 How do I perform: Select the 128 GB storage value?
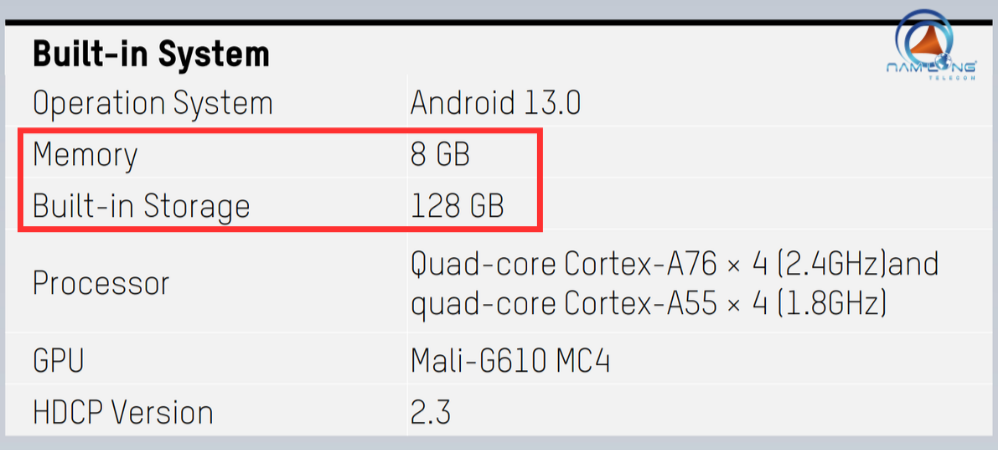(x=457, y=206)
